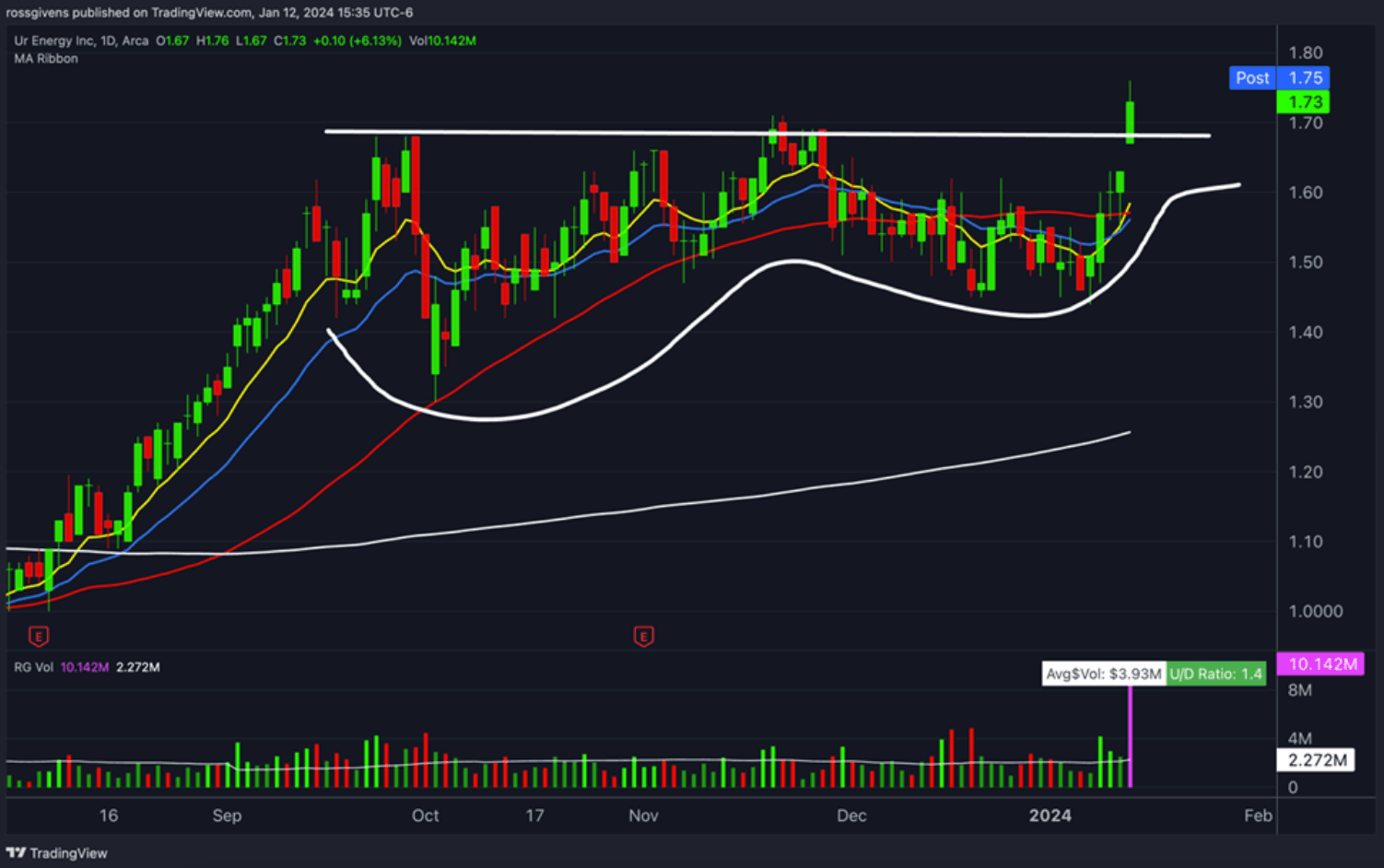Click the TradingView logo at bottom left
Screen dimensions: 1384x868
point(56,853)
